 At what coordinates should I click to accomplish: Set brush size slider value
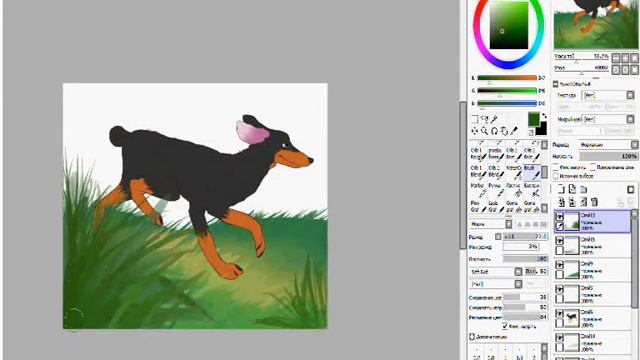[525, 236]
